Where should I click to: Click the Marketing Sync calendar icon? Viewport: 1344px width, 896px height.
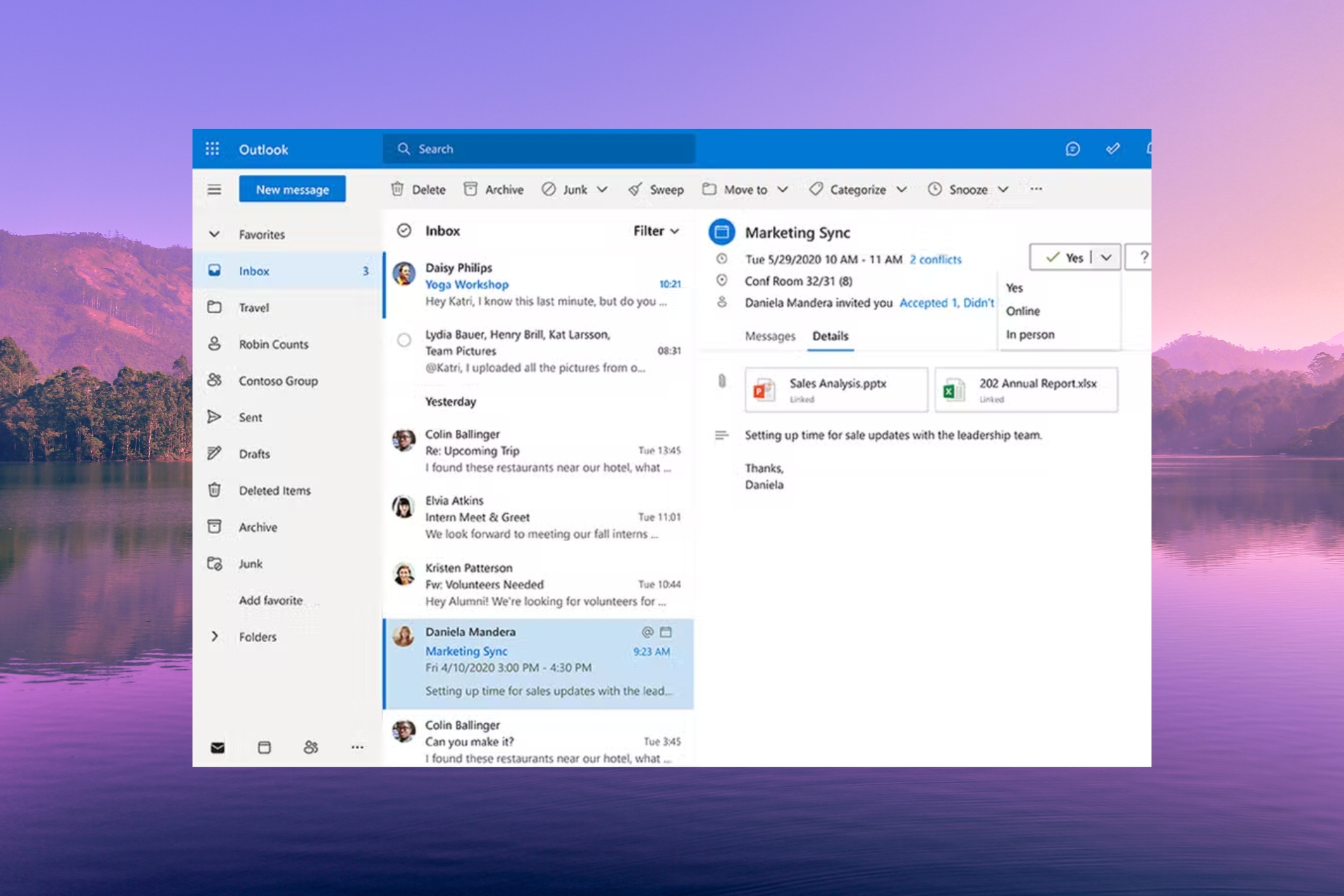[x=722, y=232]
